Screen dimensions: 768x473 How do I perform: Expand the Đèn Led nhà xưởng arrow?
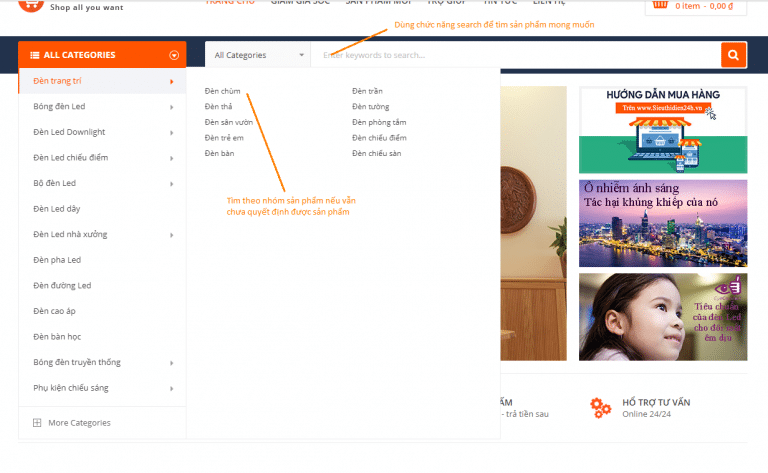click(171, 234)
